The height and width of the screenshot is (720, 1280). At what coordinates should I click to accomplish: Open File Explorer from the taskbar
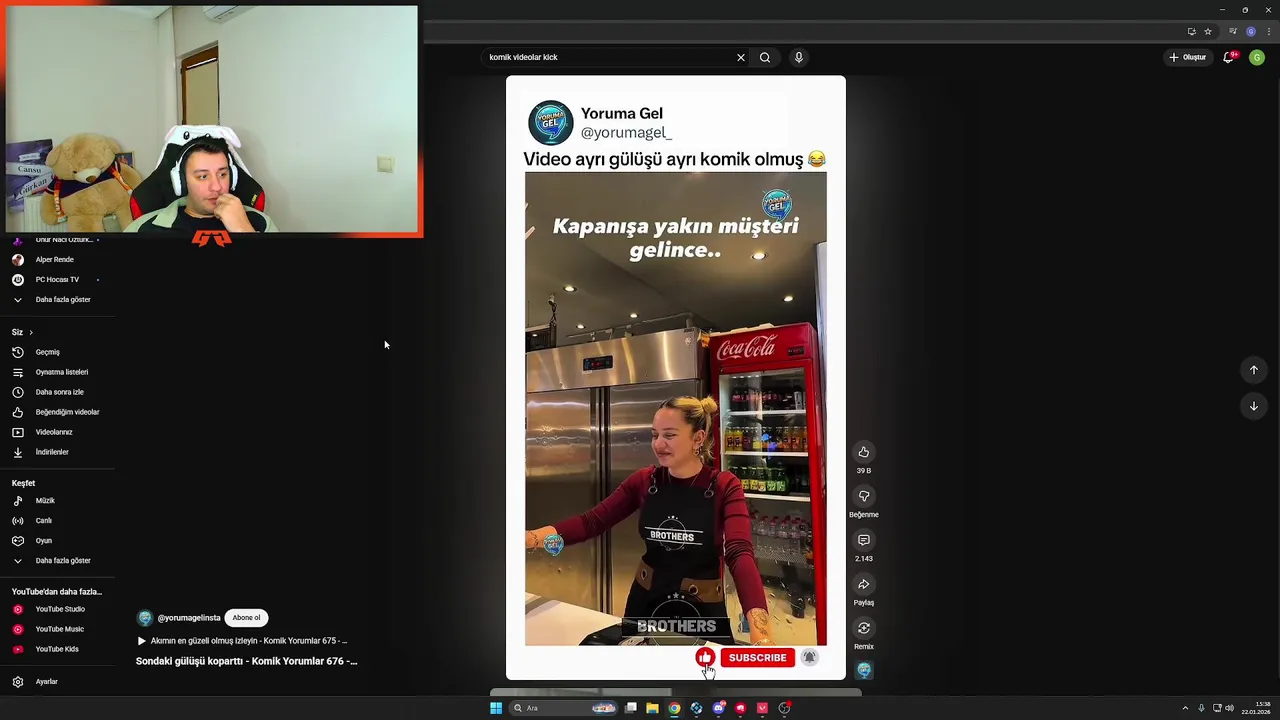(x=652, y=708)
